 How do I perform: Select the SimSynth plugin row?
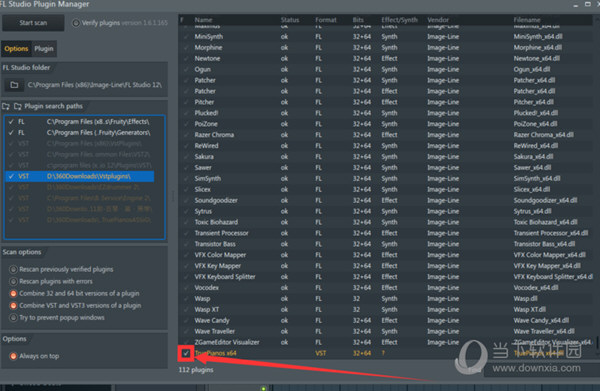(386, 178)
